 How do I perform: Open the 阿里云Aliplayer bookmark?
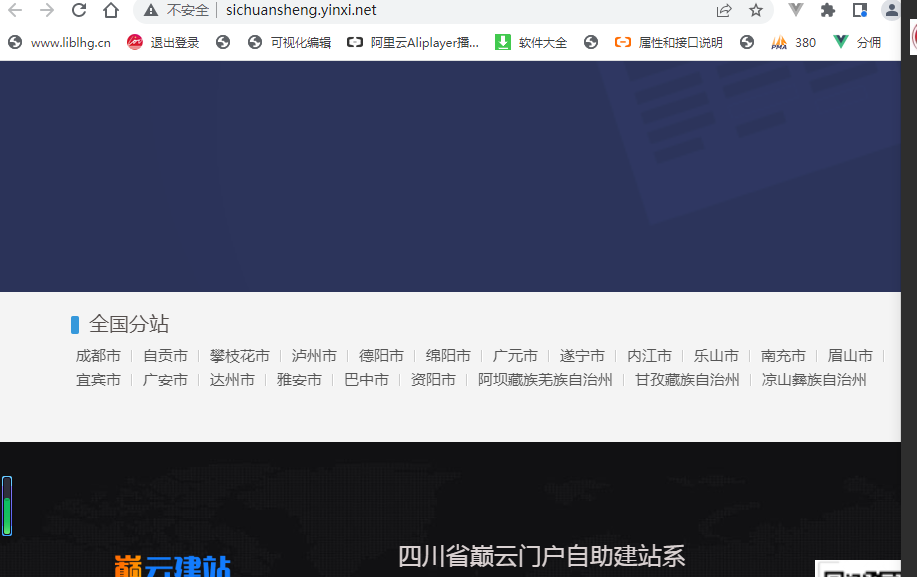pos(413,42)
